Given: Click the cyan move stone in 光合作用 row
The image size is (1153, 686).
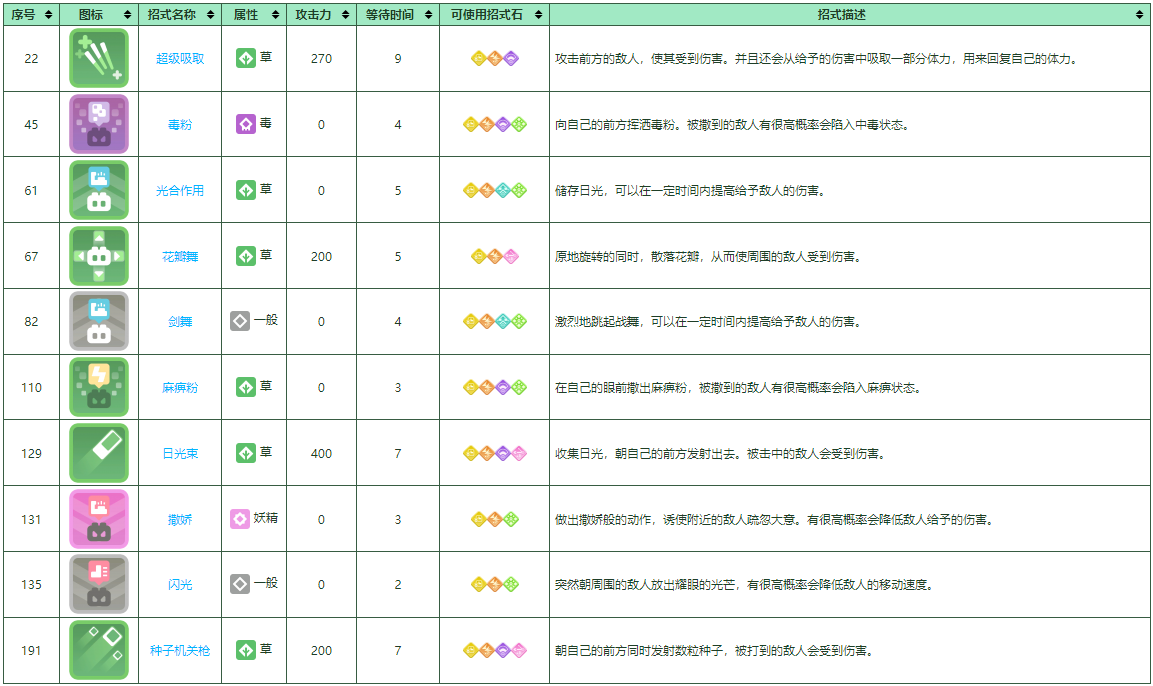Looking at the screenshot, I should (503, 190).
